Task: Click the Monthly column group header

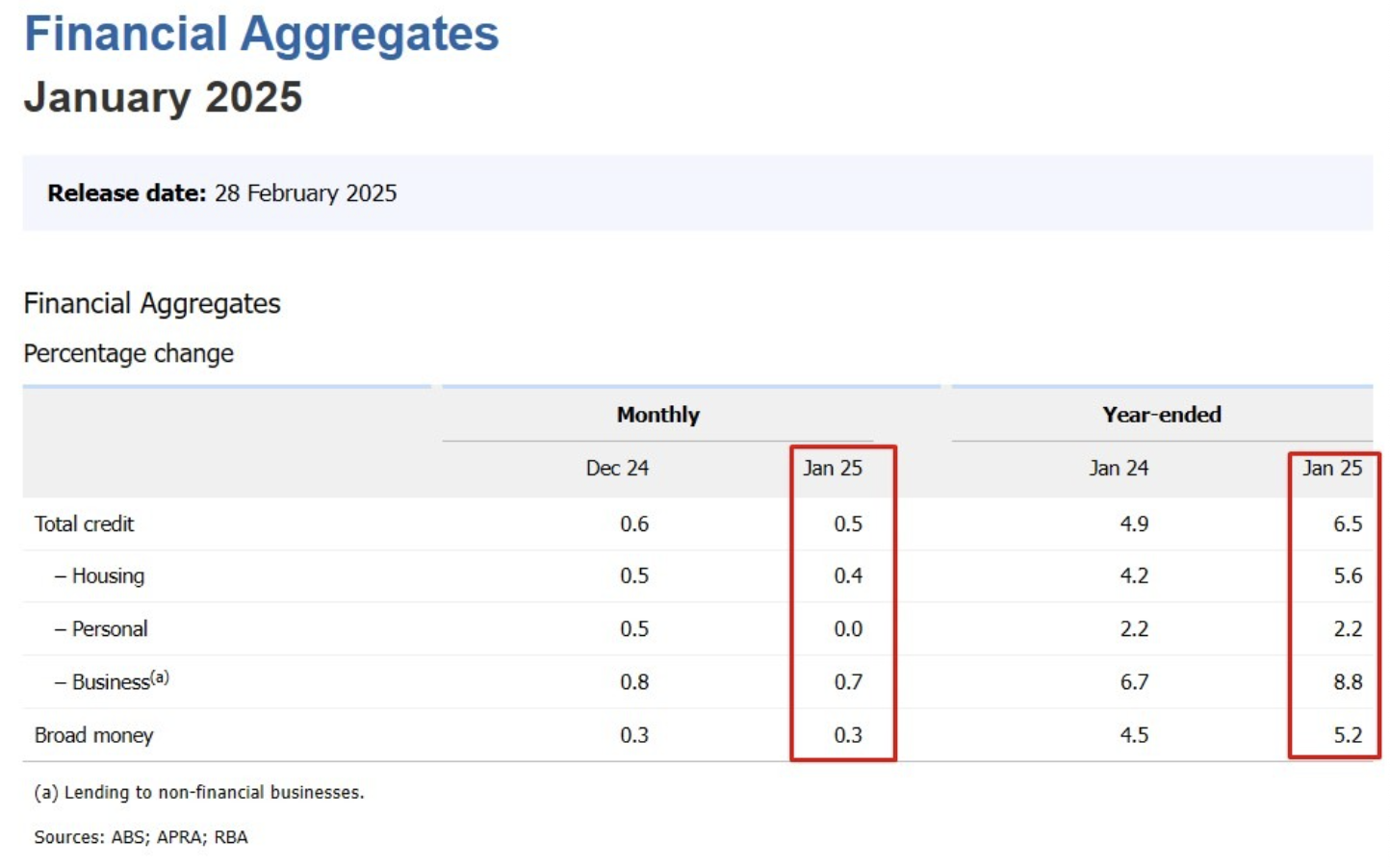Action: [658, 415]
